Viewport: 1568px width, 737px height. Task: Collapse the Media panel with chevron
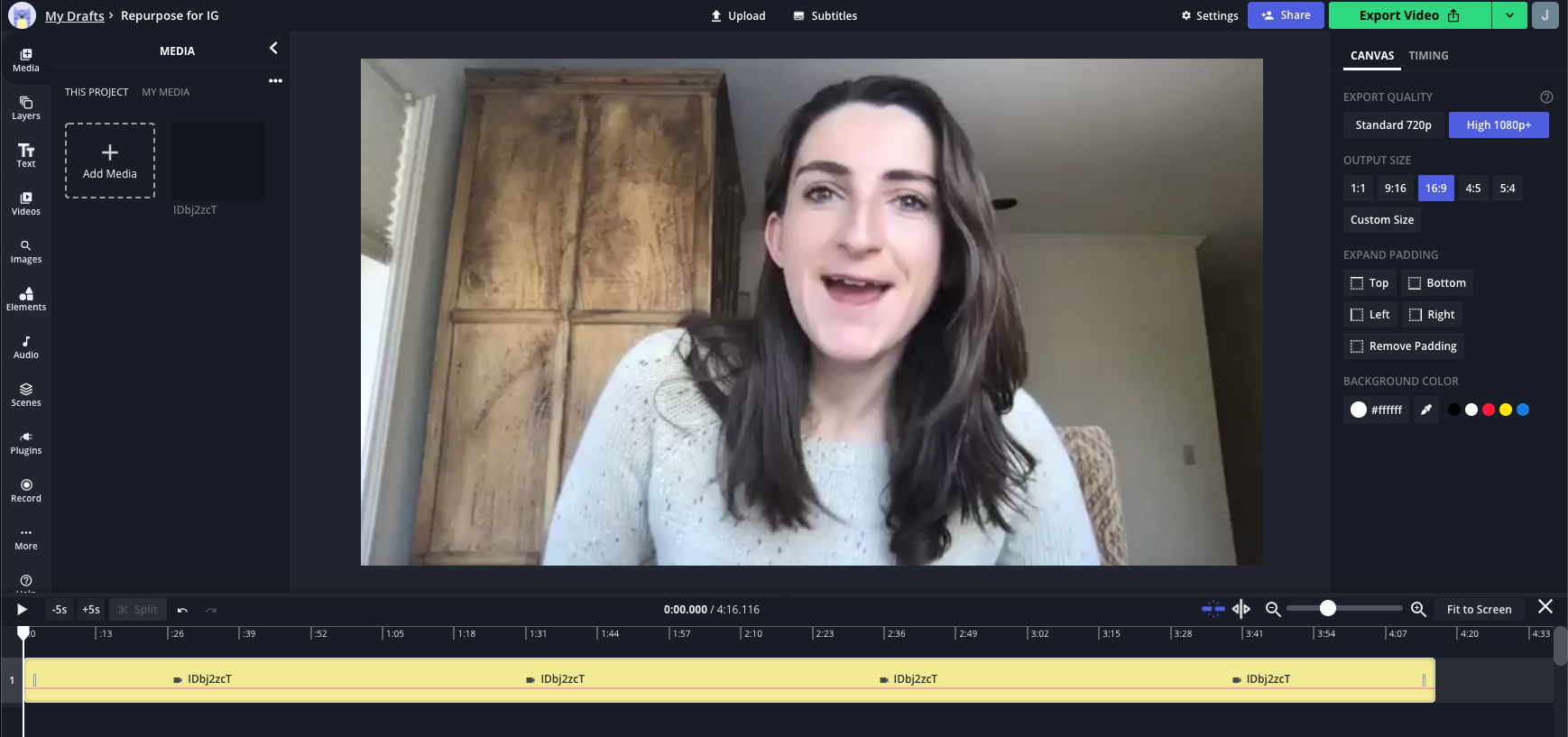click(x=273, y=49)
